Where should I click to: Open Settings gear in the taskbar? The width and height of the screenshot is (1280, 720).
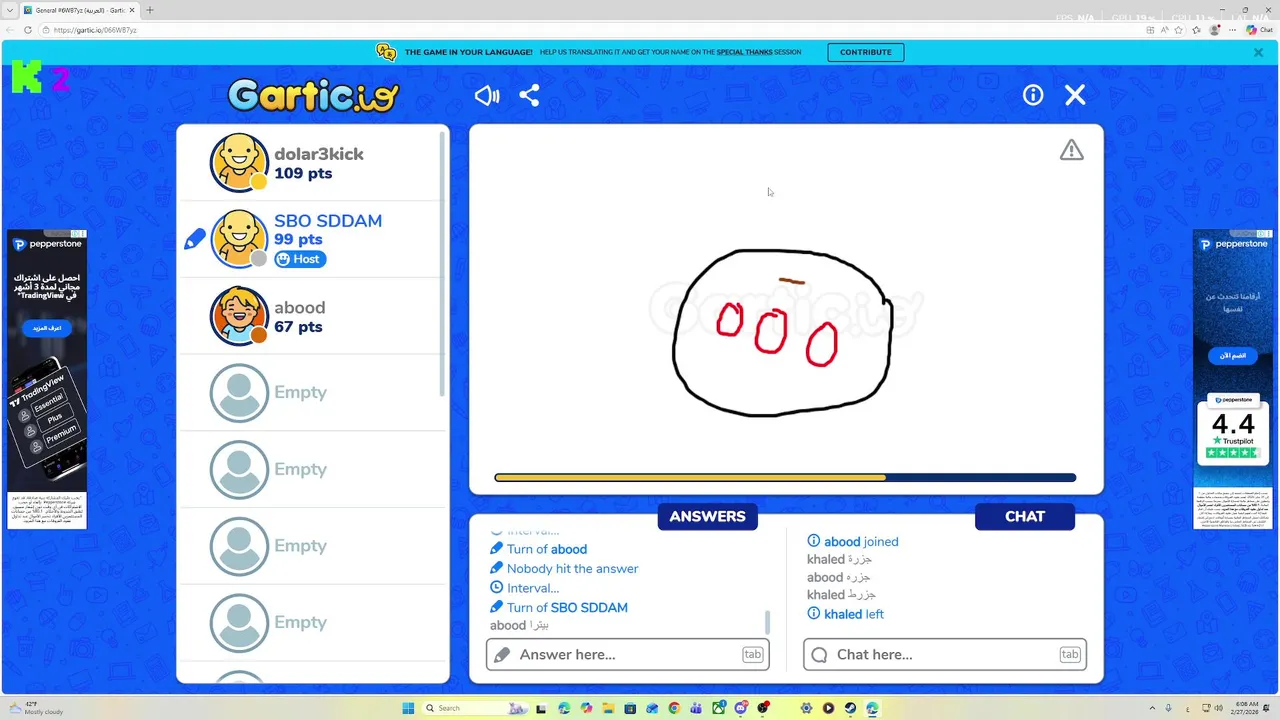(x=806, y=708)
